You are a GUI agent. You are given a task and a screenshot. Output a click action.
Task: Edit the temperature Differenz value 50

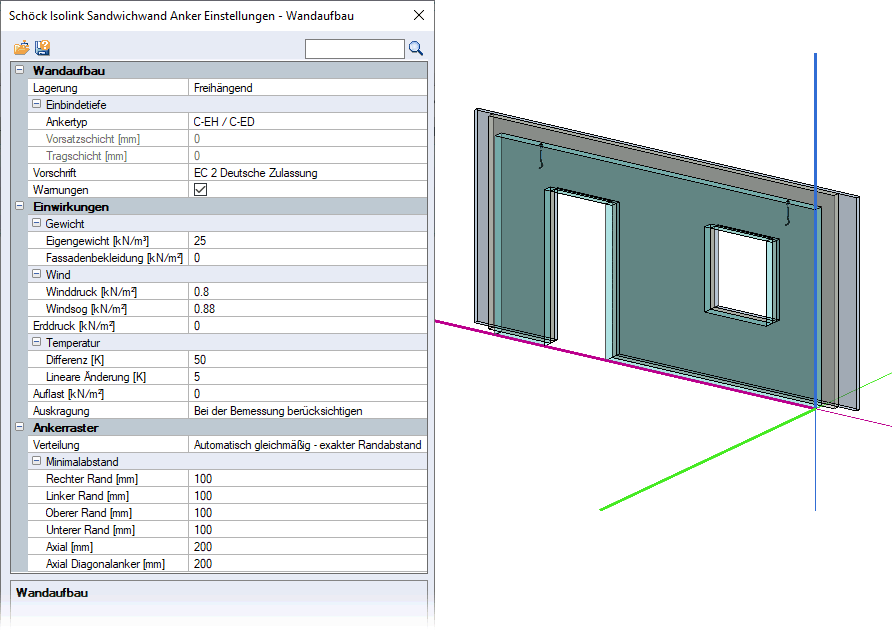pos(308,360)
